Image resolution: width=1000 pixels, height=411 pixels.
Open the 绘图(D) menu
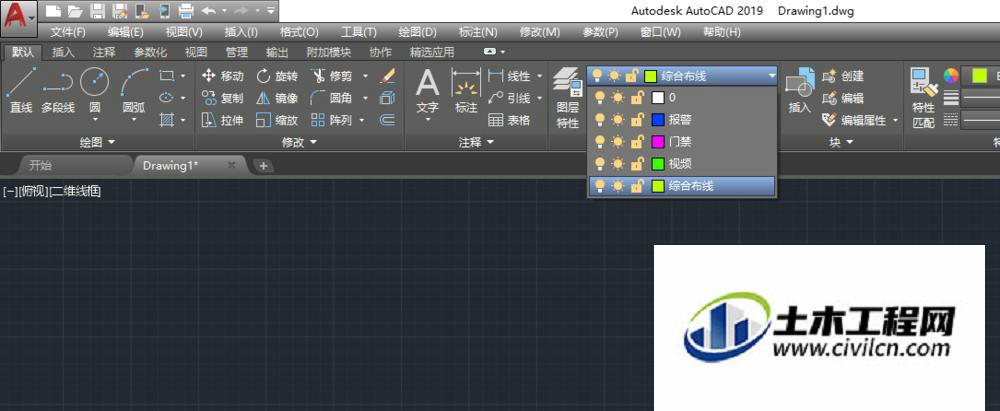tap(417, 32)
